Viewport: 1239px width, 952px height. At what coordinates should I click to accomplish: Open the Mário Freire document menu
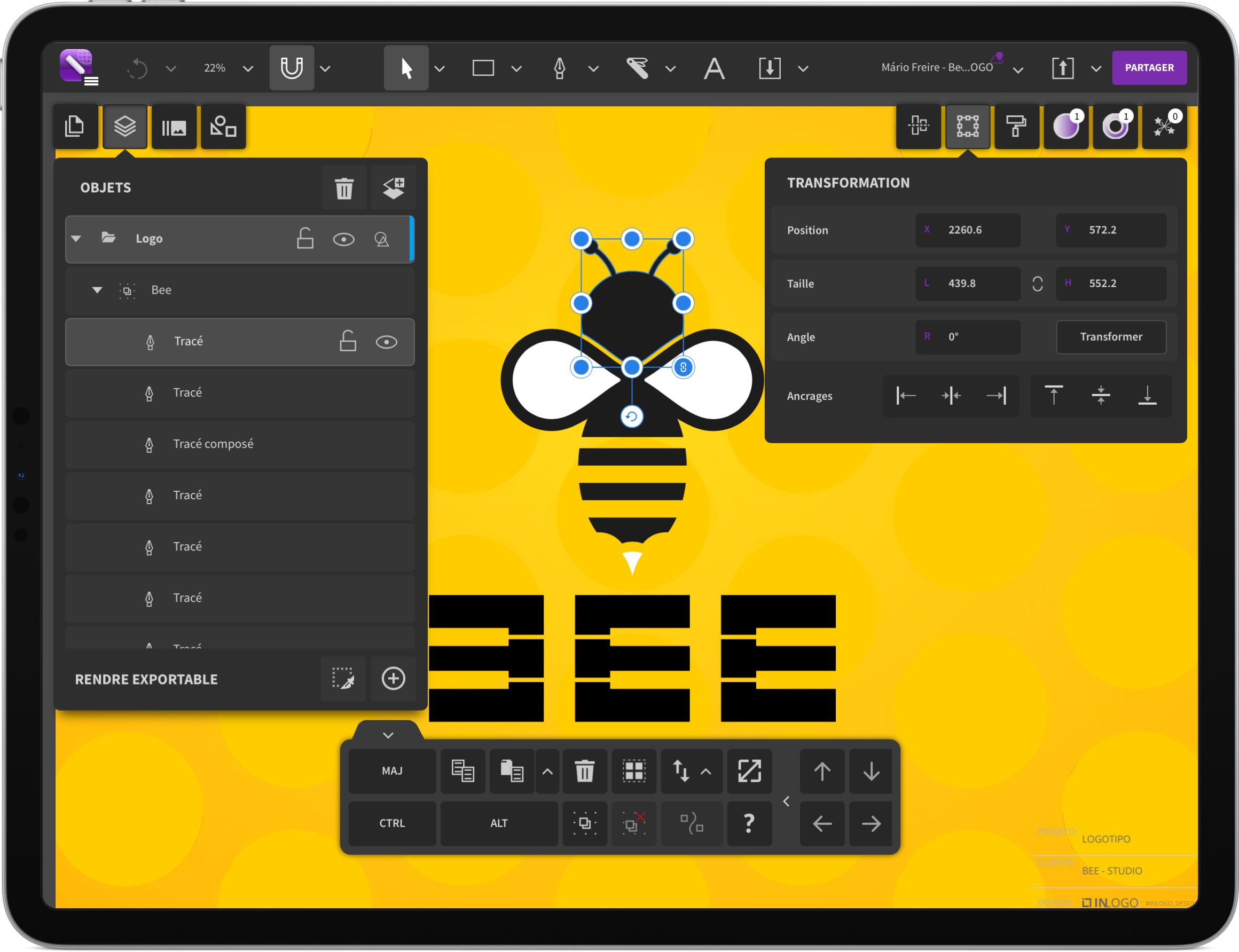click(x=937, y=67)
